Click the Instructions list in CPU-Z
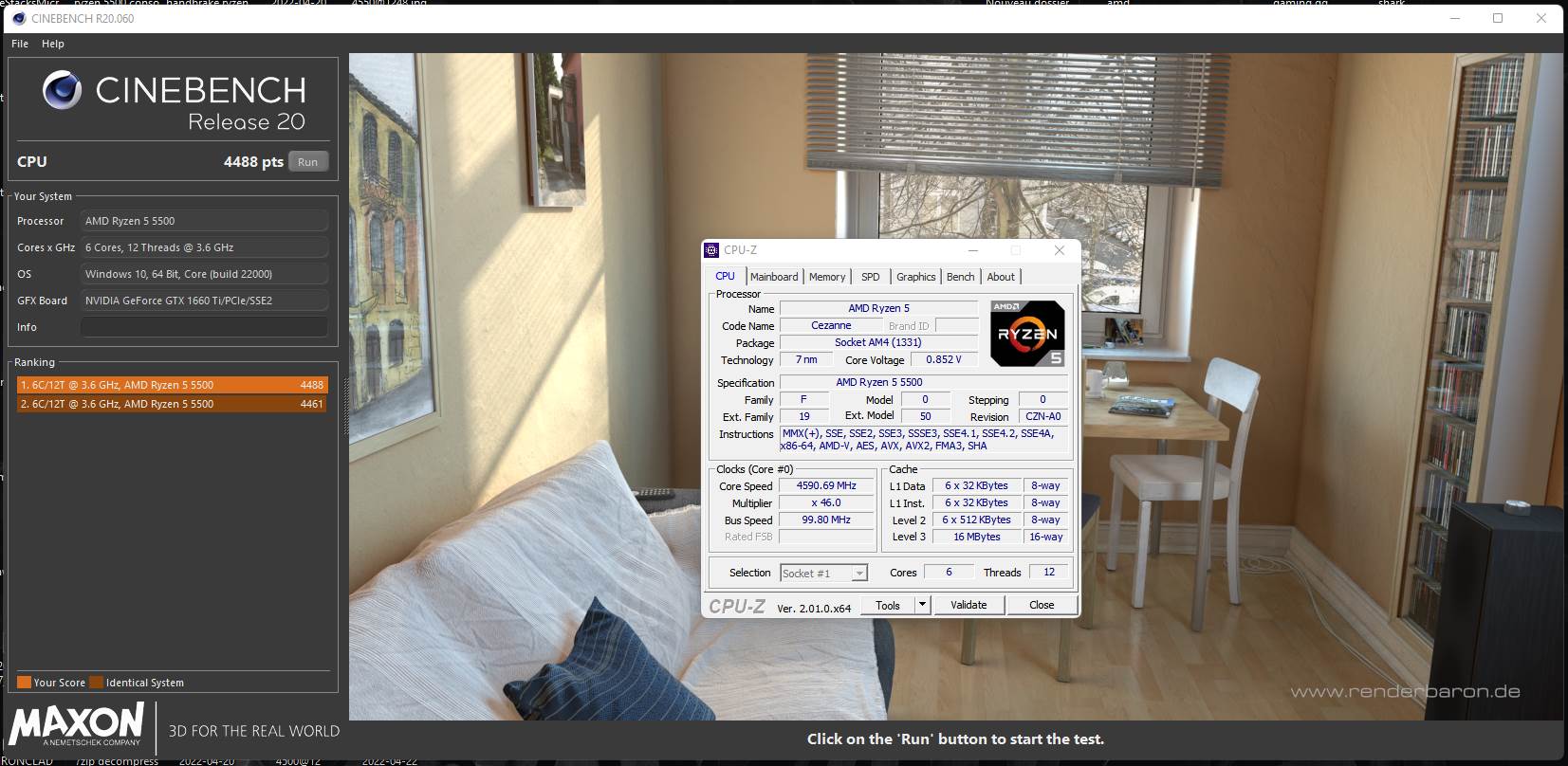Viewport: 1568px width, 766px height. coord(925,439)
